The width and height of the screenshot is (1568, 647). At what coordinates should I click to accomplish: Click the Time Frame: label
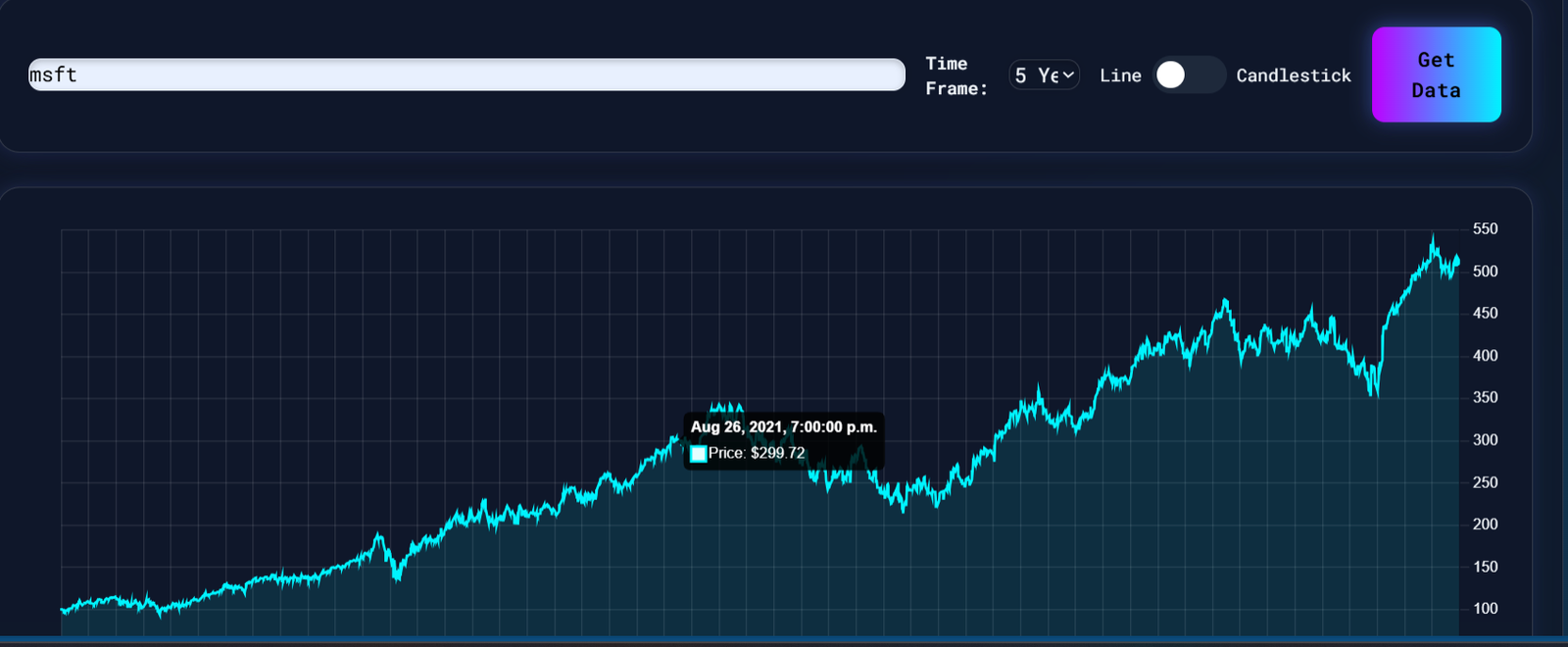click(955, 75)
